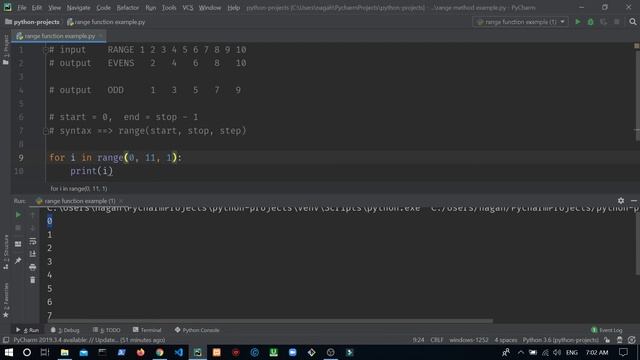640x360 pixels.
Task: Close the range function example.py editor tab
Action: 101,36
